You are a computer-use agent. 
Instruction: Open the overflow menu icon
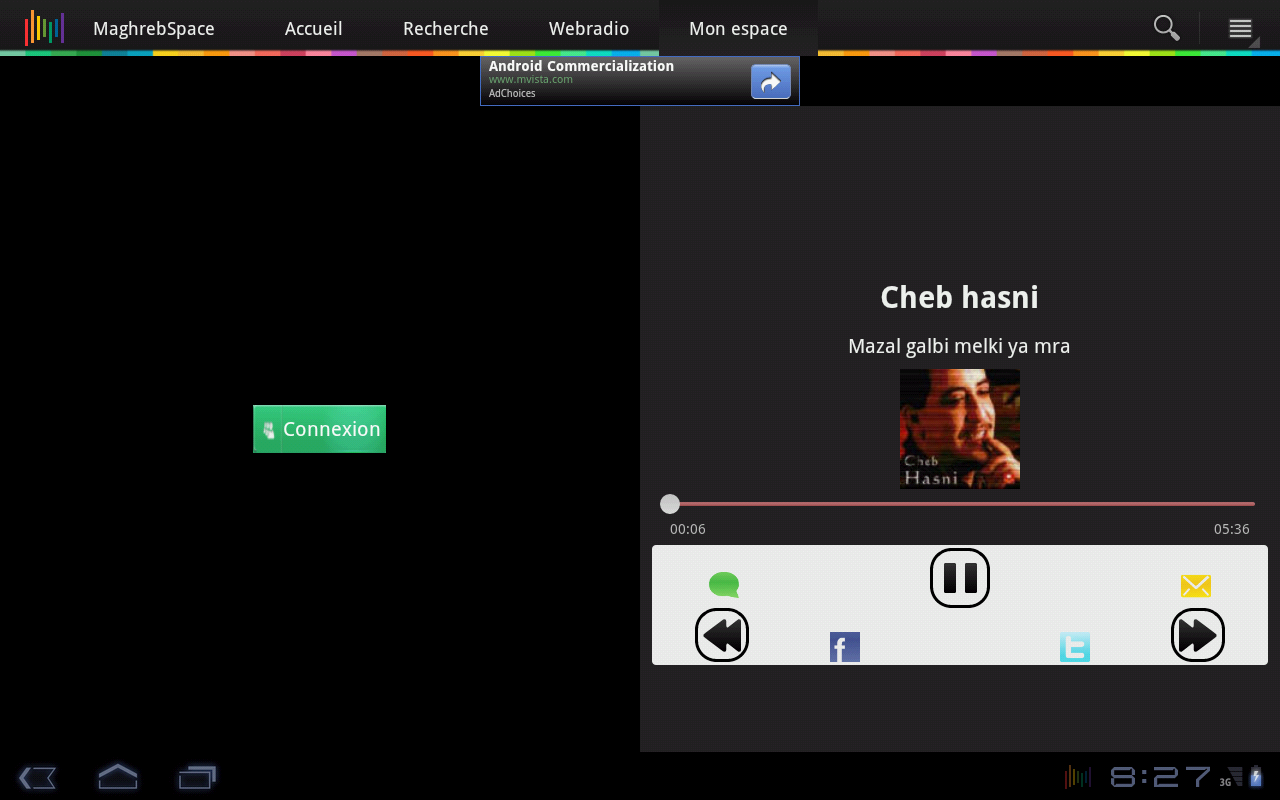[x=1241, y=29]
